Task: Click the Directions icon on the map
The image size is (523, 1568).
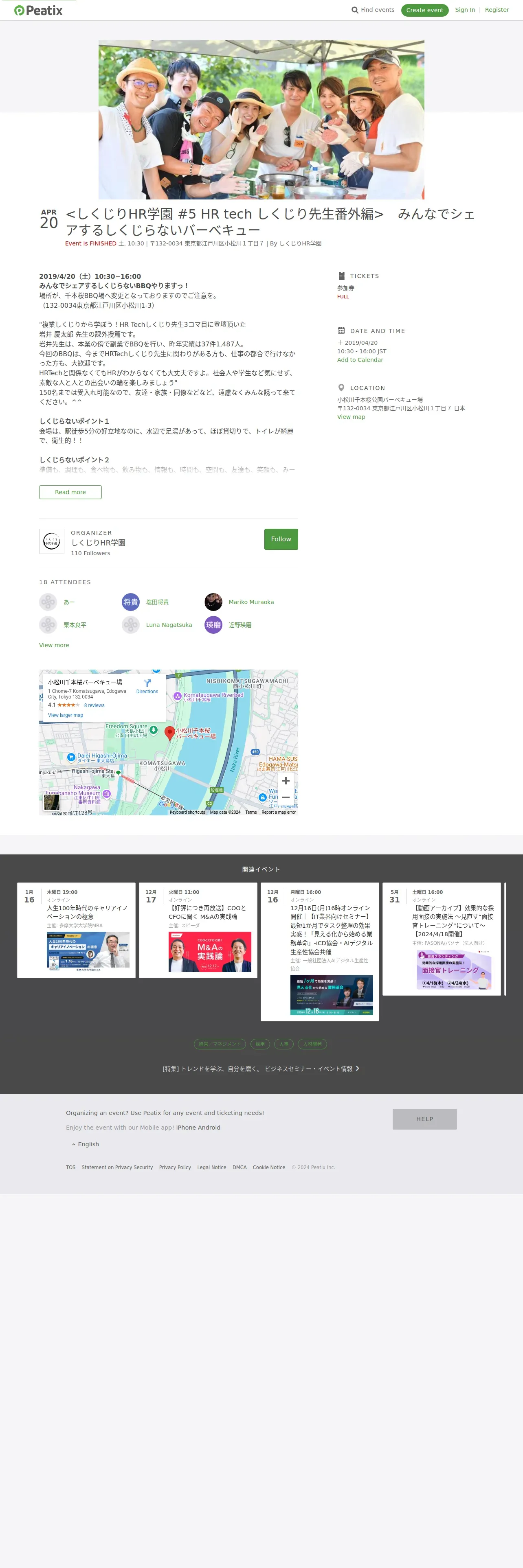Action: pos(147,683)
